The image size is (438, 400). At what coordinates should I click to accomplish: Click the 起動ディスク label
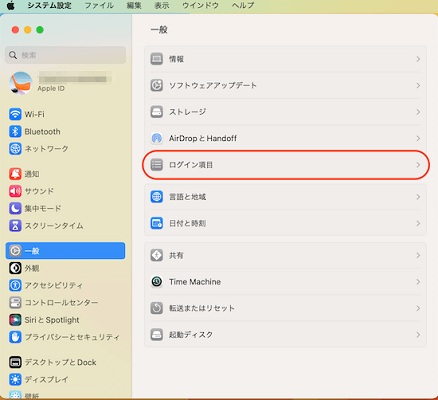tap(191, 334)
